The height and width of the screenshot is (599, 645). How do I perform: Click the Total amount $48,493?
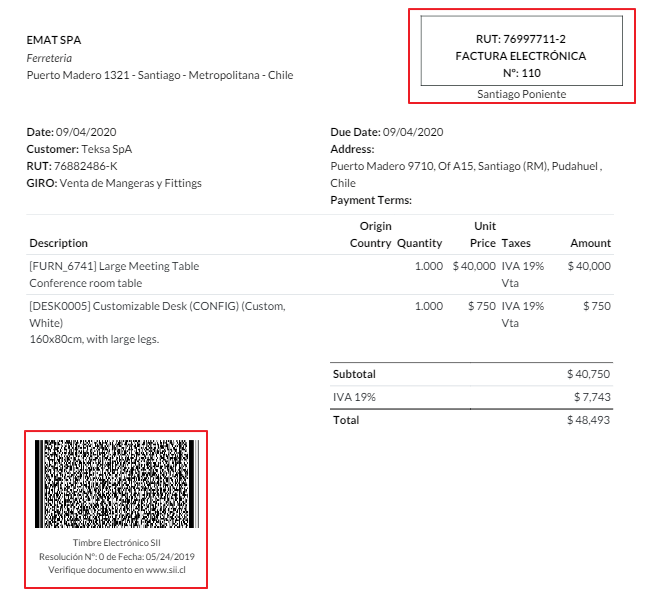click(x=588, y=420)
